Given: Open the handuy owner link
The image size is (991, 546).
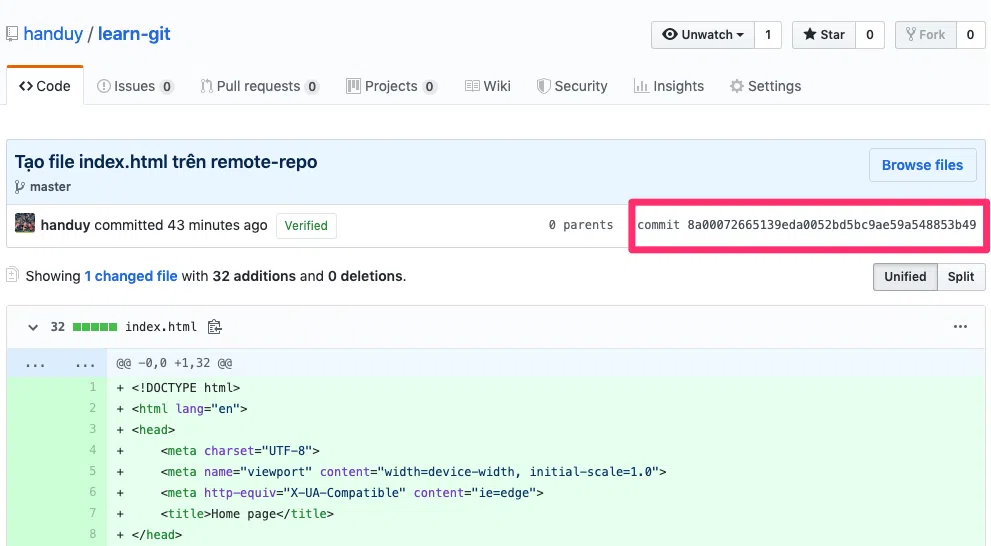Looking at the screenshot, I should click(53, 34).
